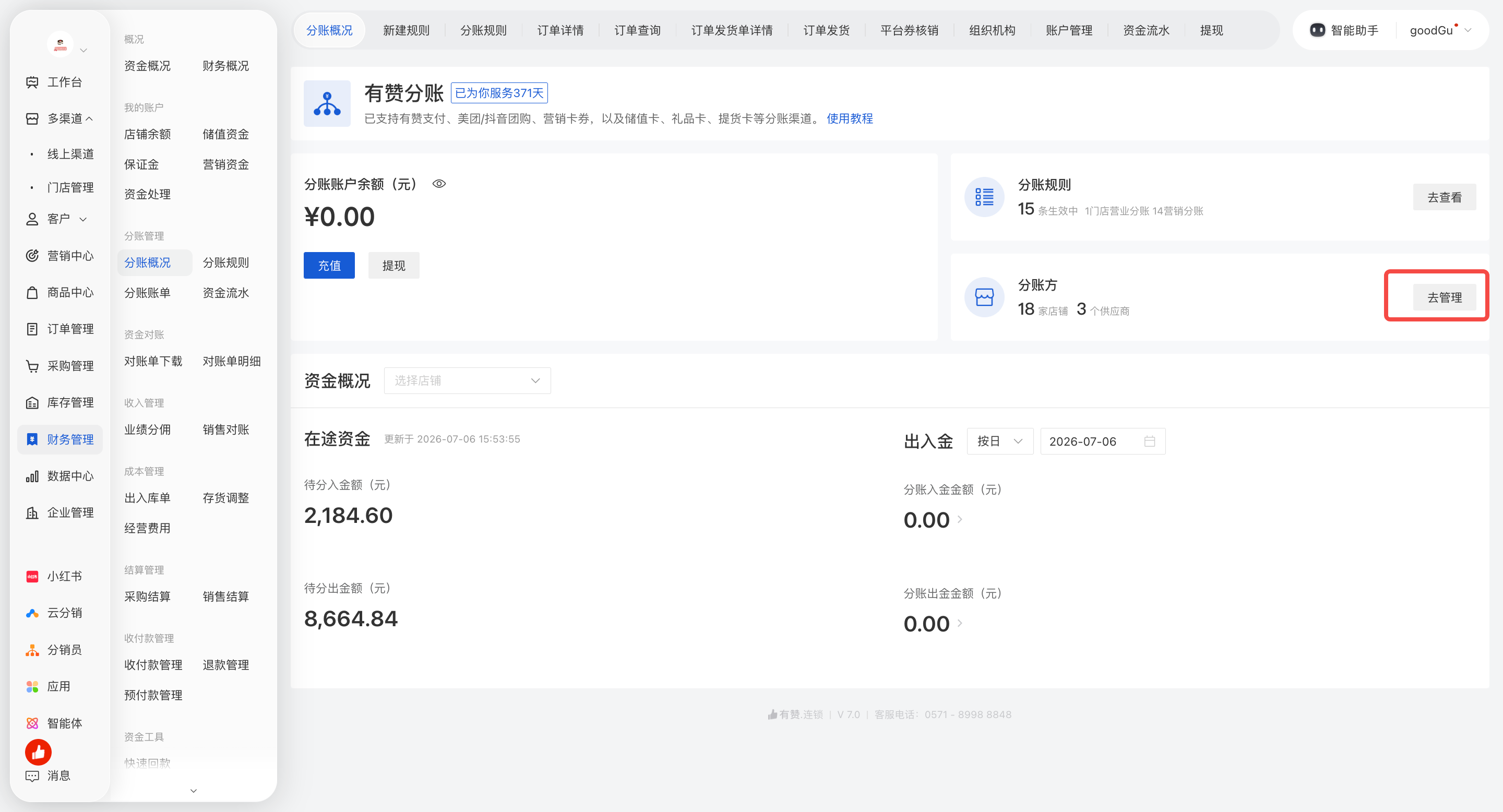The image size is (1503, 812).
Task: Open 经营费用 submenu item
Action: pyautogui.click(x=148, y=529)
